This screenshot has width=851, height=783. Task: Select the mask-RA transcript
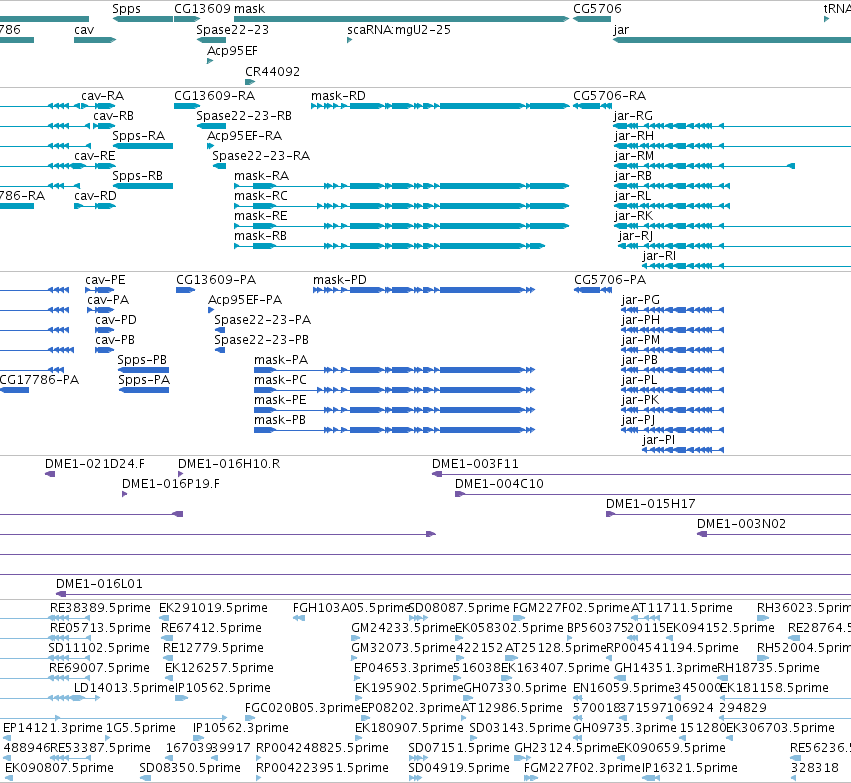[402, 186]
